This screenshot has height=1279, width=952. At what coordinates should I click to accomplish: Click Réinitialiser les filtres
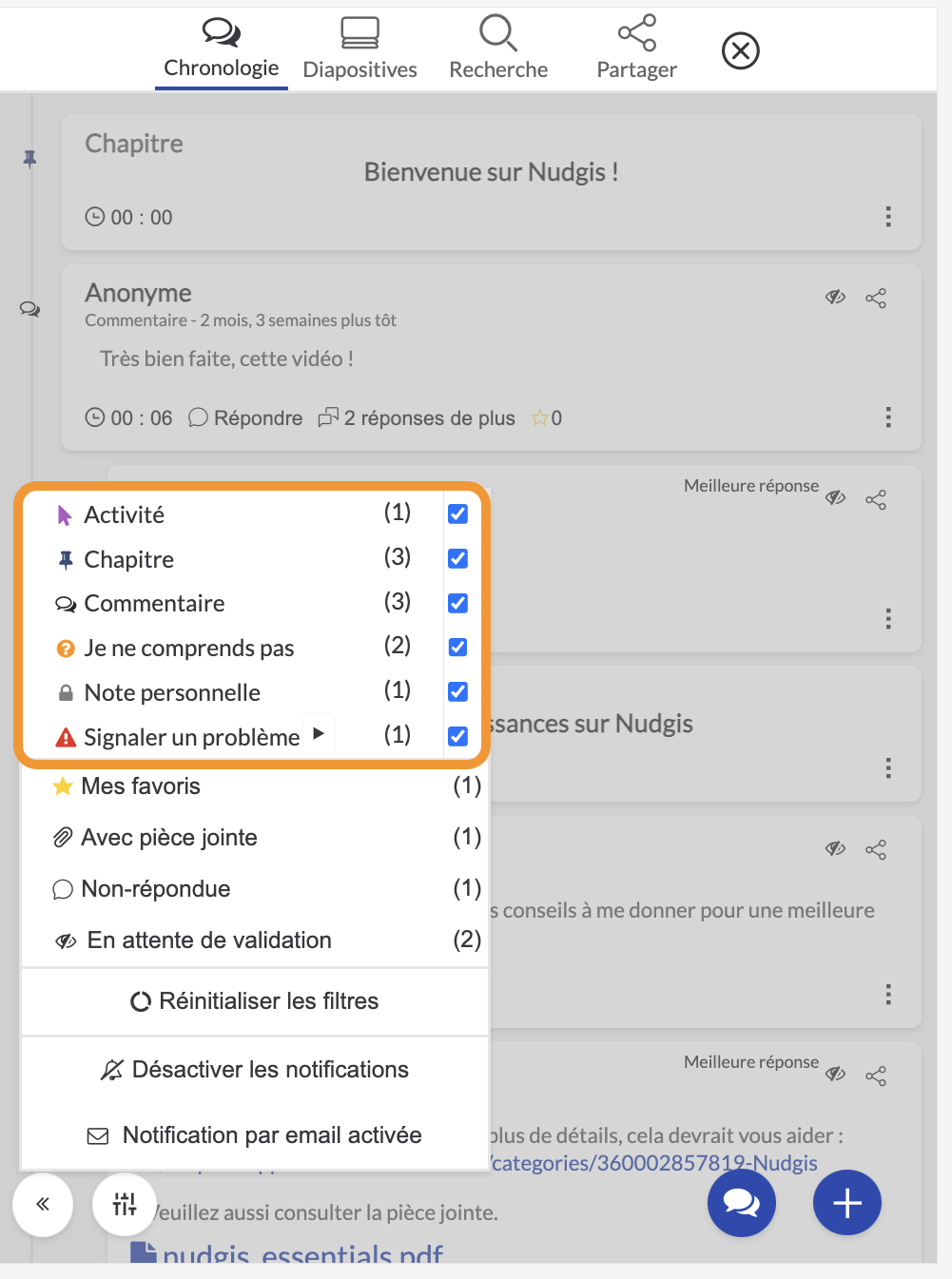[x=255, y=1001]
